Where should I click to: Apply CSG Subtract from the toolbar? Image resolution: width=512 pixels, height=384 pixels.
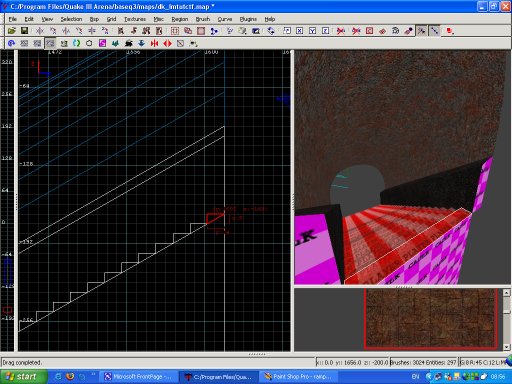tap(175, 31)
